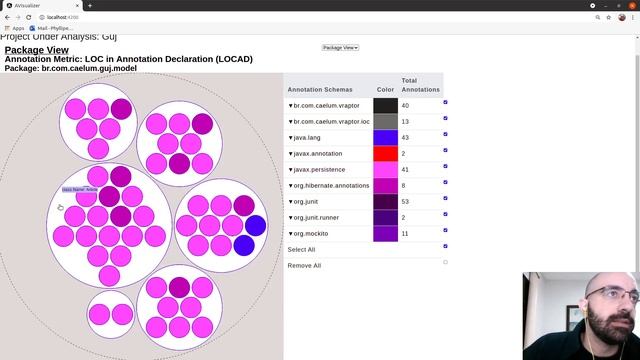Expand the br.com.caelum.vraptor schema row
The image size is (640, 360).
point(291,106)
